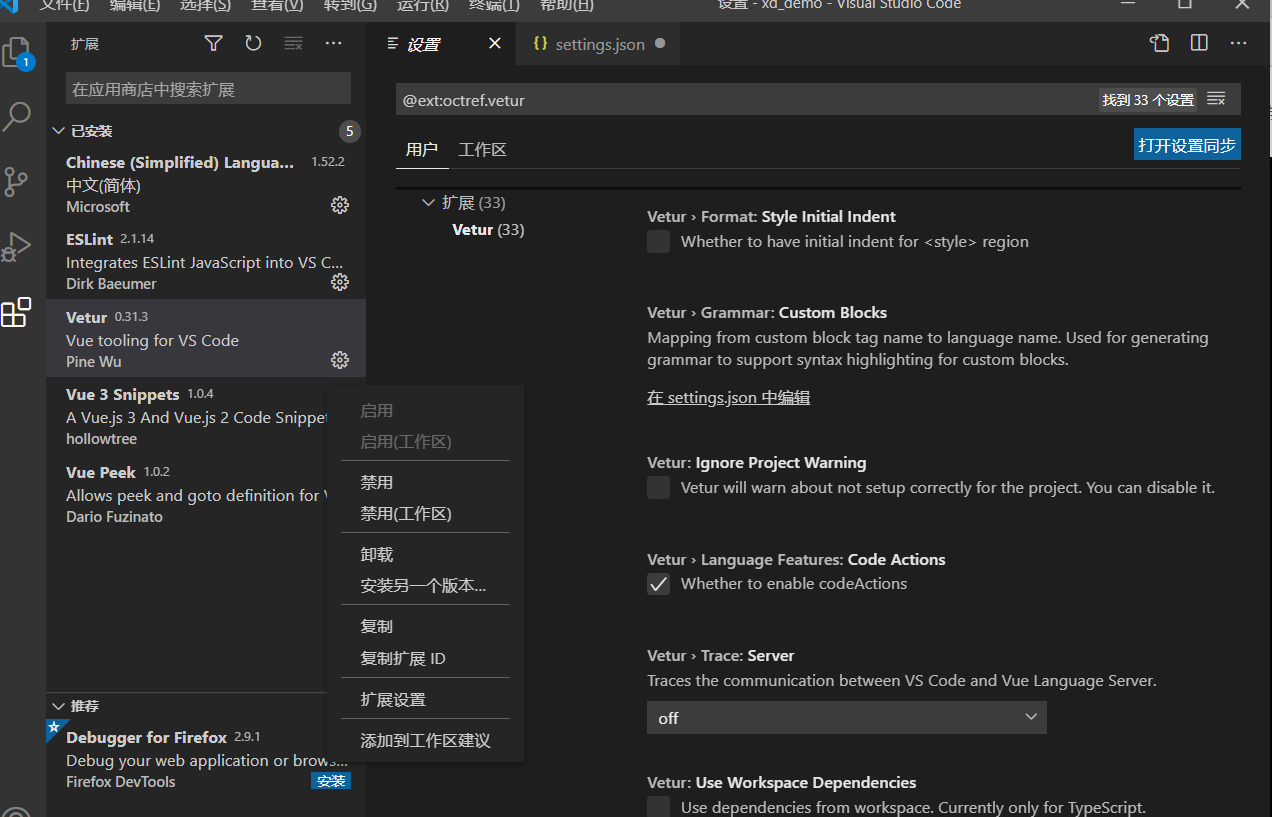
Task: Close the 设置 editor tab
Action: pyautogui.click(x=495, y=43)
